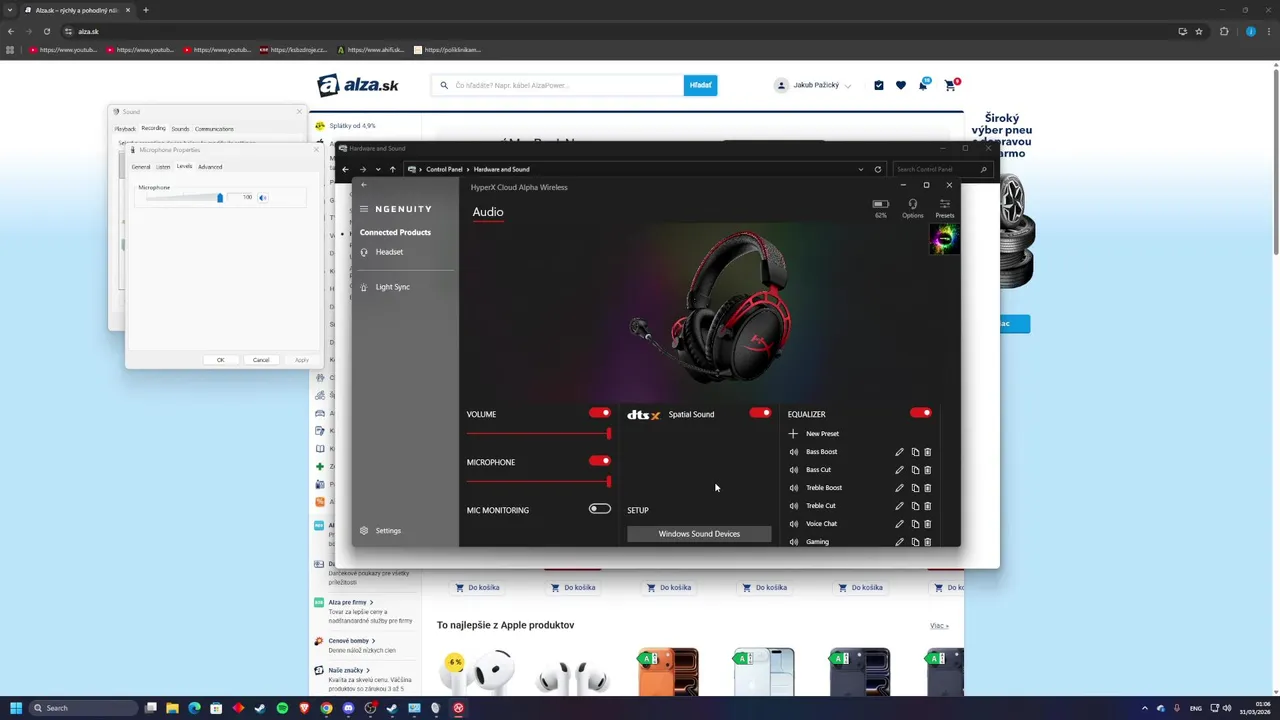Edit the Treble Cut preset

coord(899,506)
